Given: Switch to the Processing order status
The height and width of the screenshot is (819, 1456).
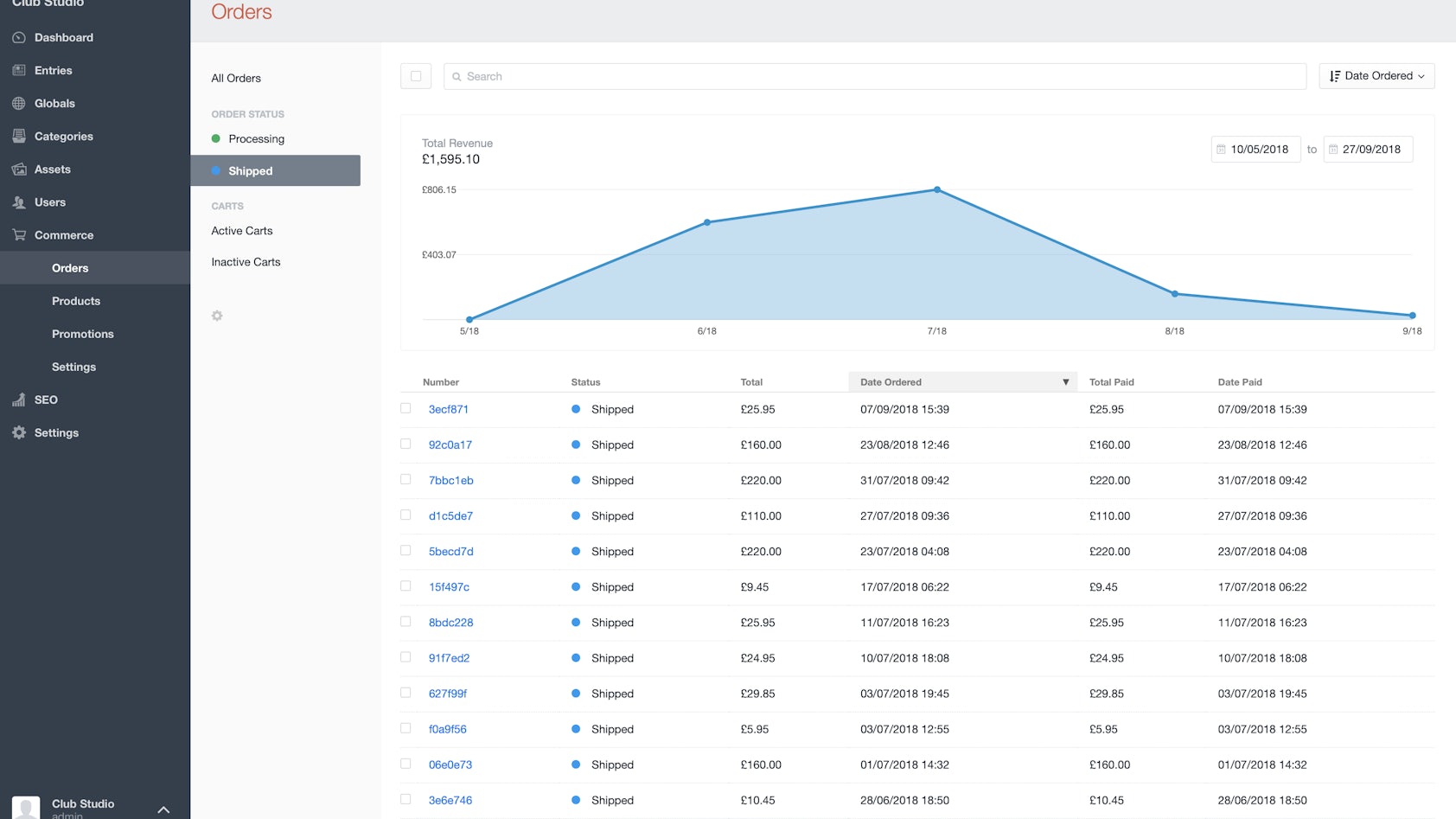Looking at the screenshot, I should coord(256,139).
